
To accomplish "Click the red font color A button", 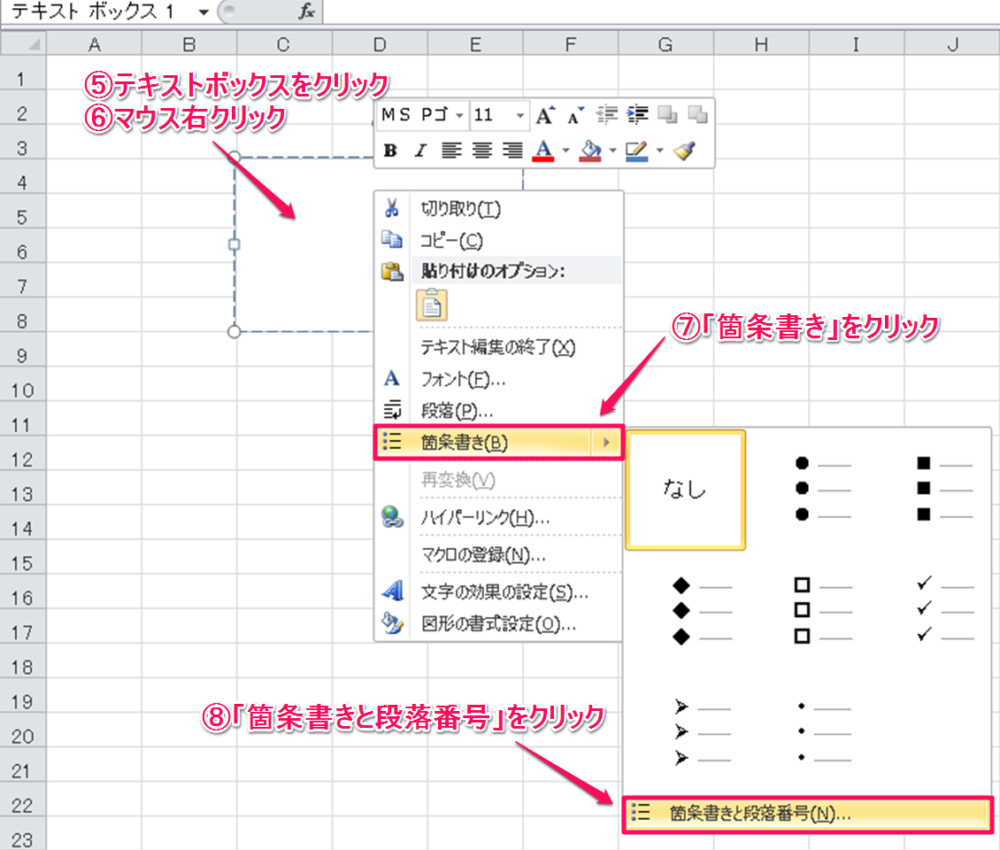I will click(x=543, y=151).
